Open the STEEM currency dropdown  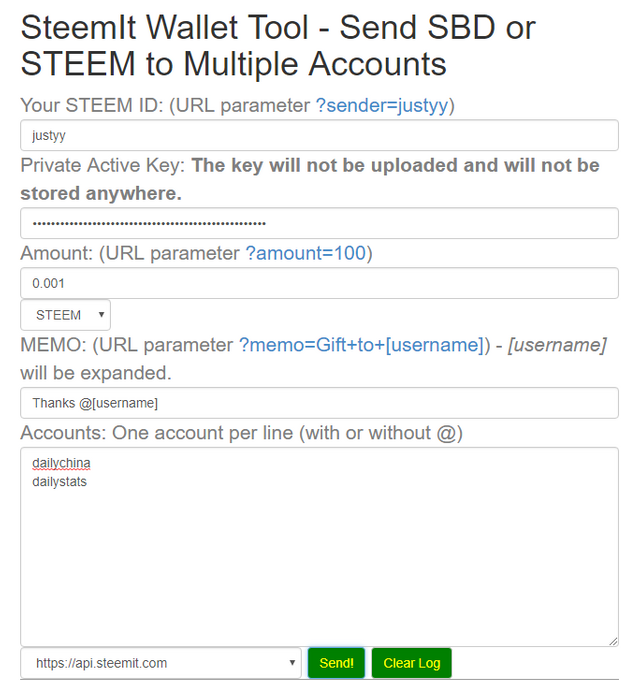(66, 315)
